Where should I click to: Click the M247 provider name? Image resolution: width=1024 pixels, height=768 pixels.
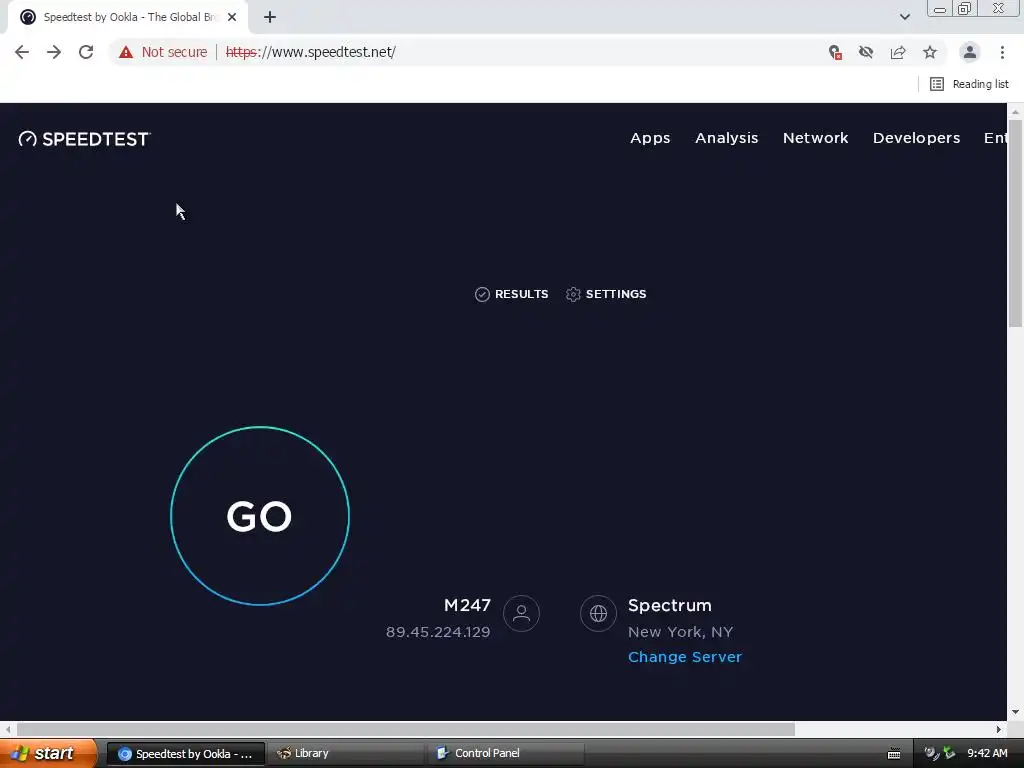(467, 605)
